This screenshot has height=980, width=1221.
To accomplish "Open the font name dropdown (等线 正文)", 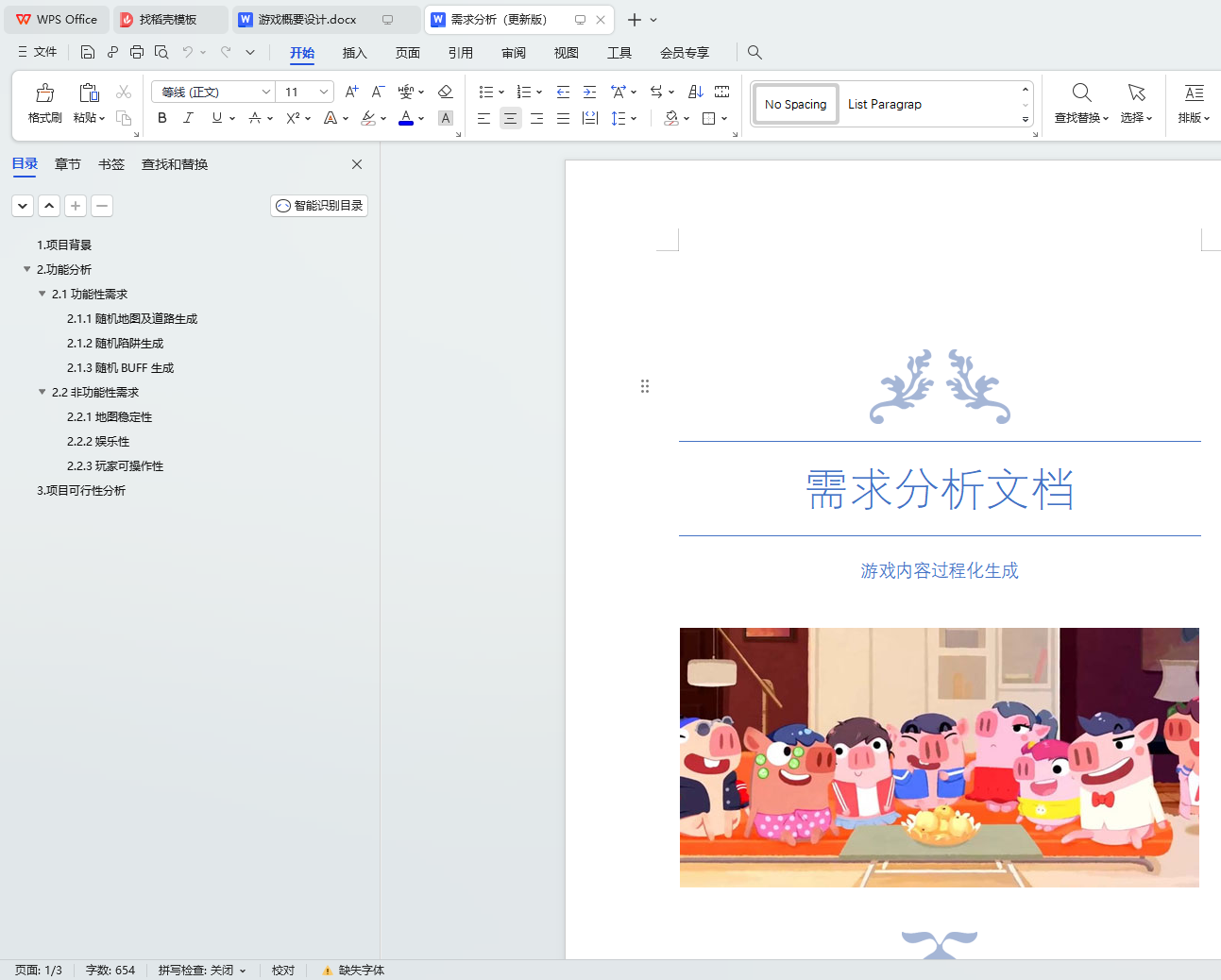I will (x=266, y=92).
